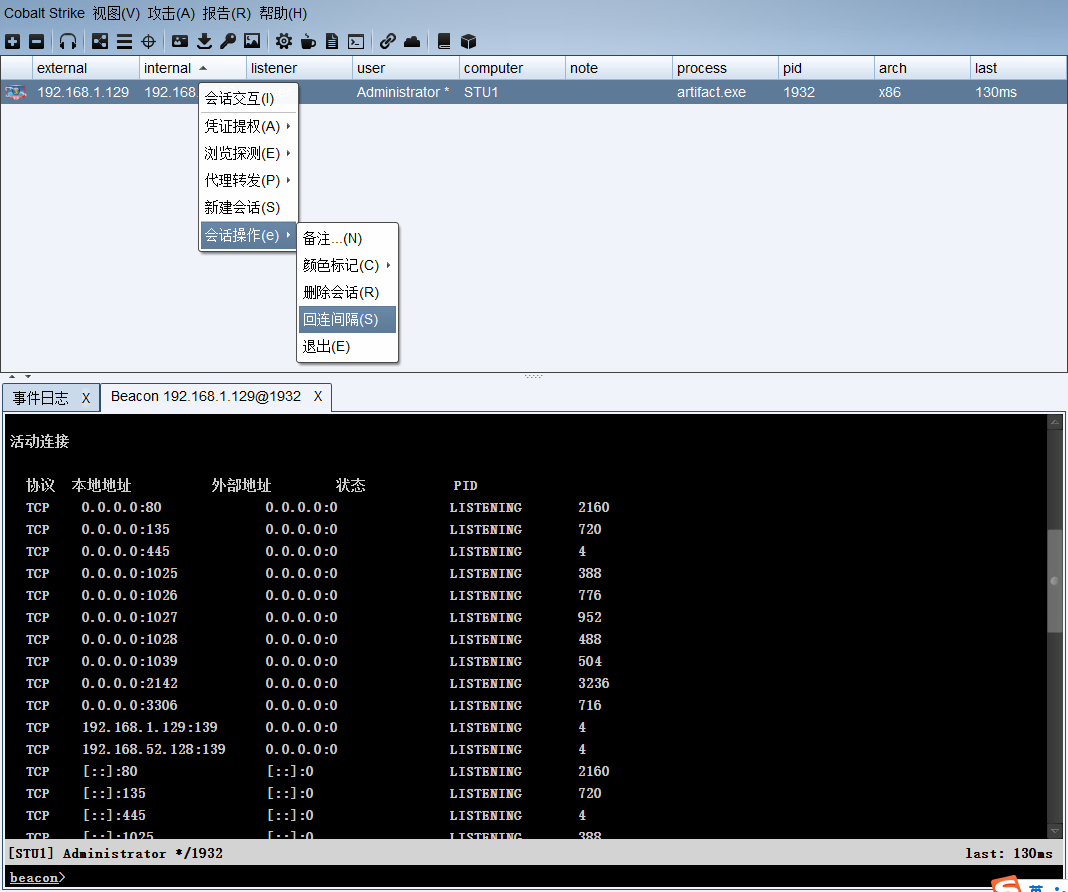Expand the 会话操作(e) submenu

click(249, 236)
